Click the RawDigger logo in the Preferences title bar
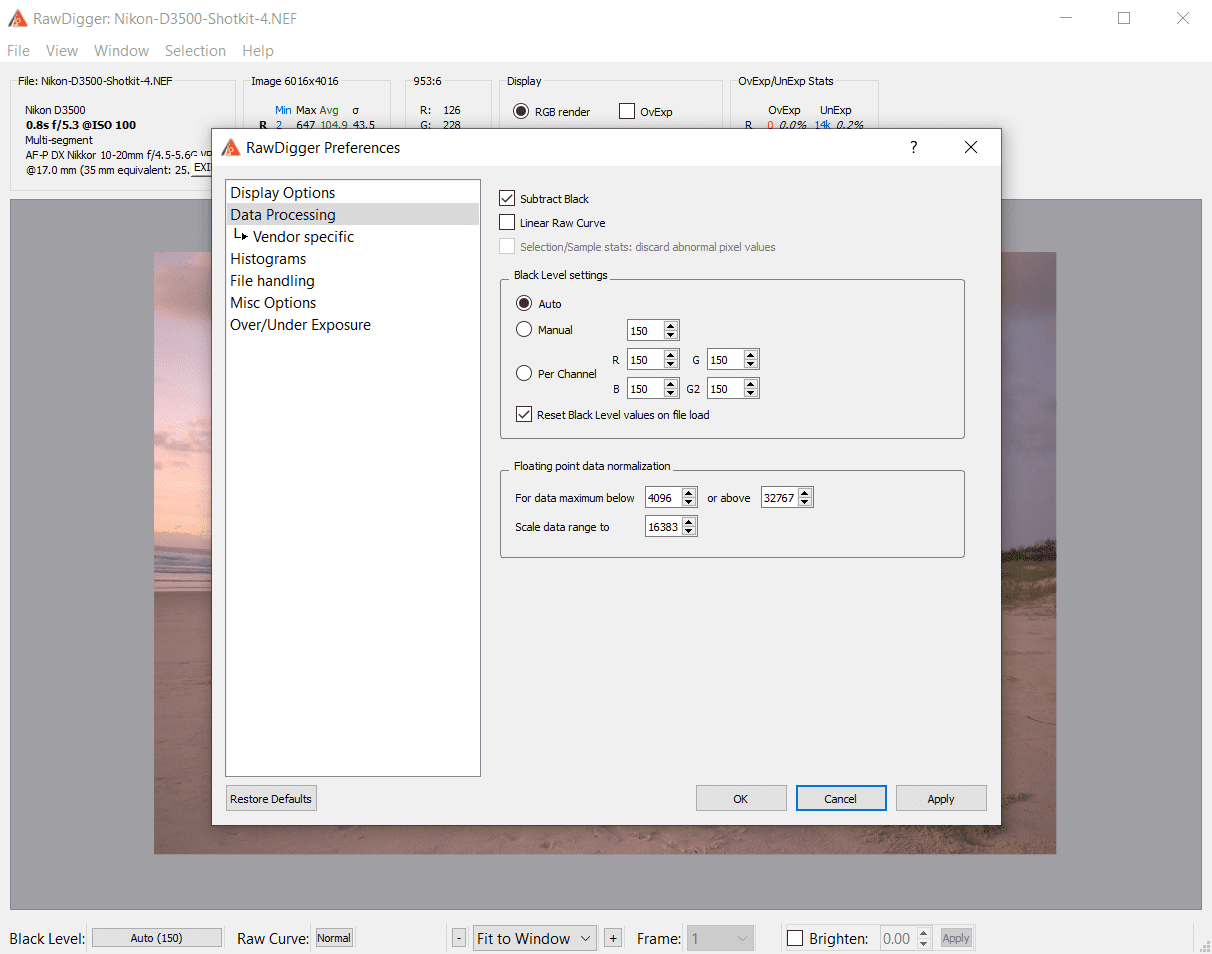Image resolution: width=1212 pixels, height=954 pixels. coord(231,147)
